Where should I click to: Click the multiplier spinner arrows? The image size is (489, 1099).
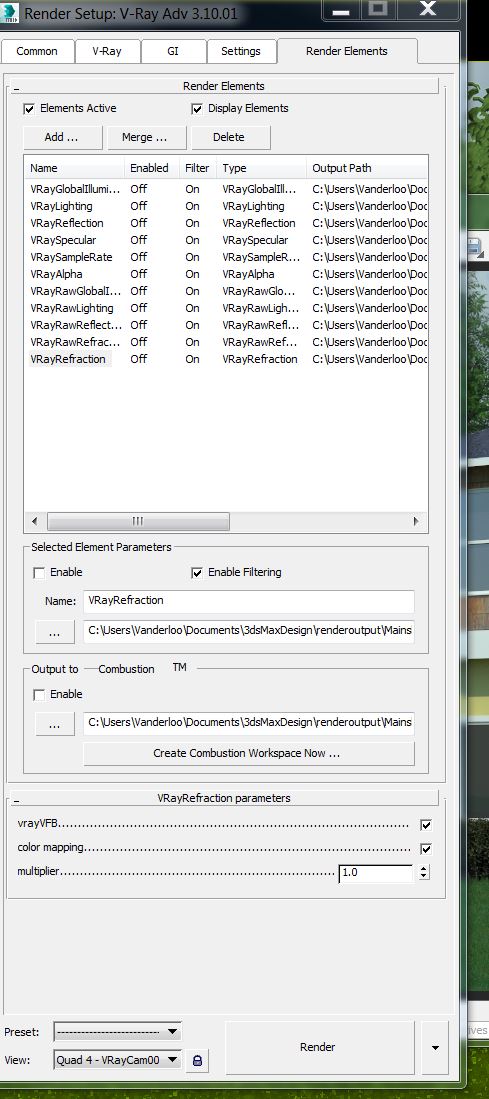coord(423,873)
